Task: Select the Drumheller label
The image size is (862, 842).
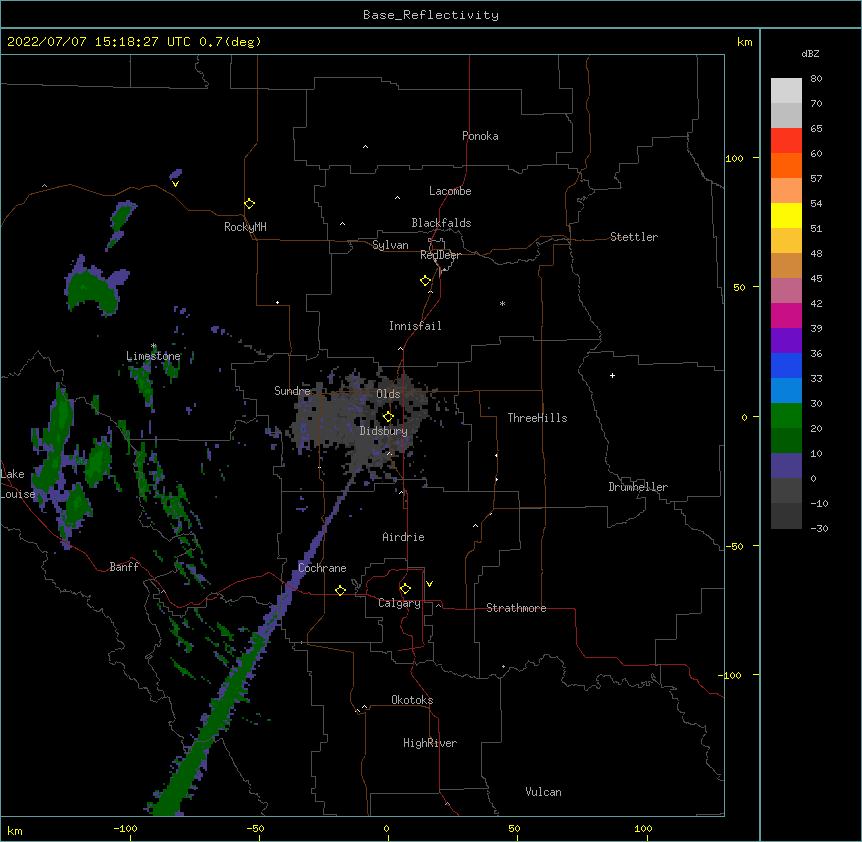Action: 638,487
